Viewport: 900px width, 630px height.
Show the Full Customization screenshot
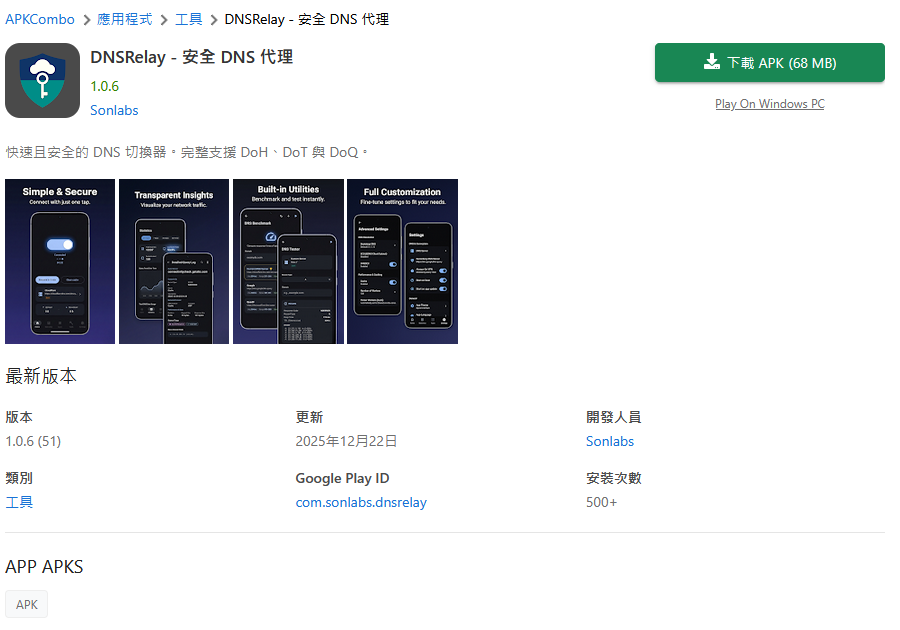pyautogui.click(x=402, y=262)
